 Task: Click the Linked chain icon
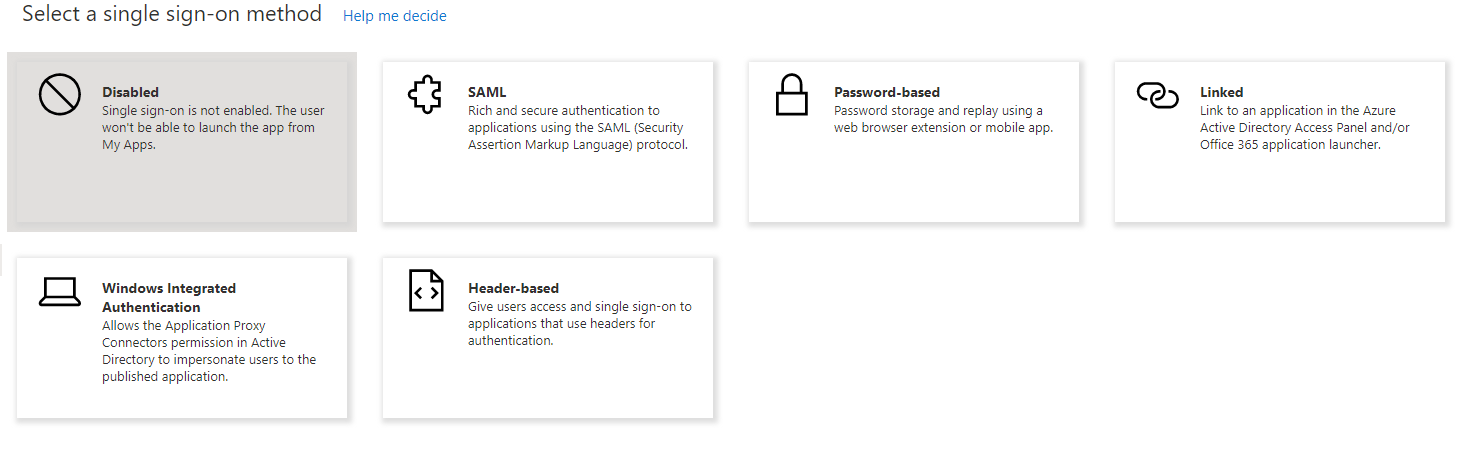[1157, 96]
